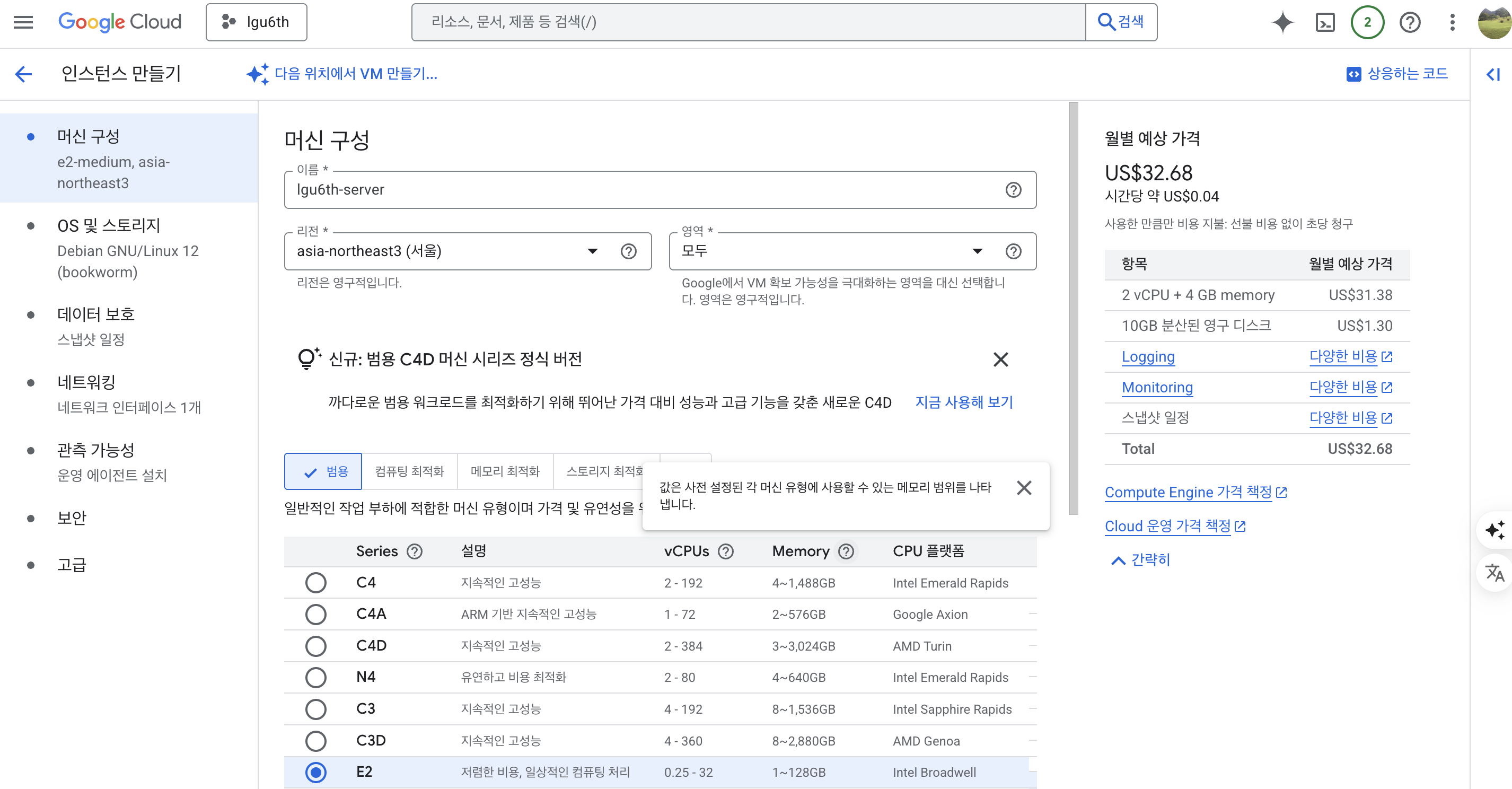Select the C4A series radio button

point(316,614)
